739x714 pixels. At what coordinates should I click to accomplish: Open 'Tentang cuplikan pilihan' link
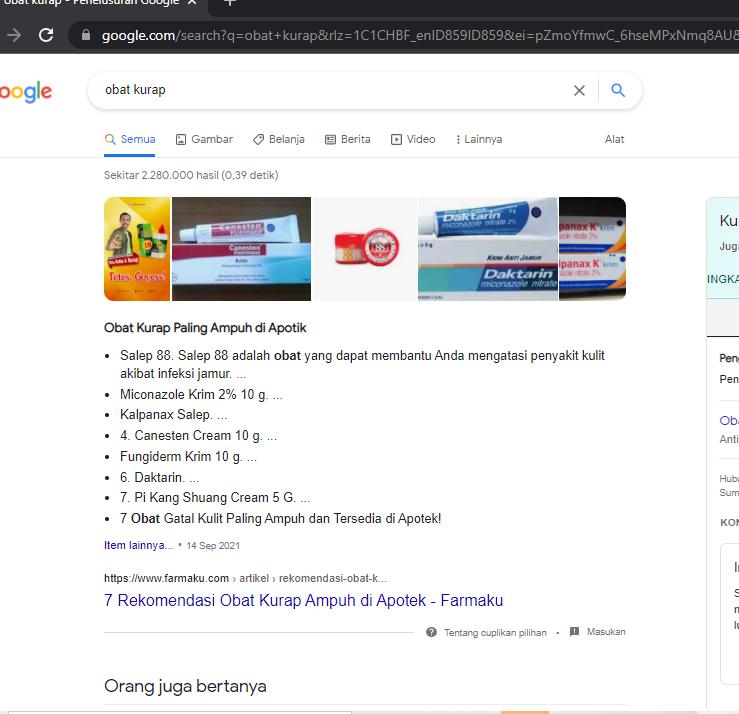(x=495, y=632)
